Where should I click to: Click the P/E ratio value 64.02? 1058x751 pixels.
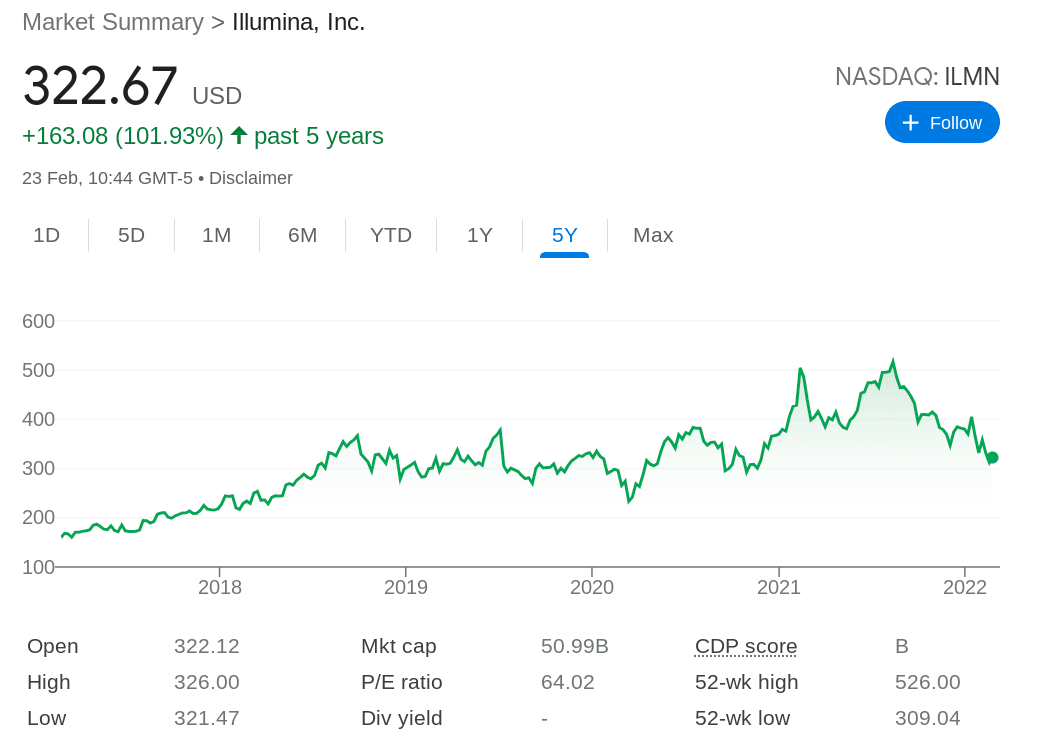[x=567, y=682]
